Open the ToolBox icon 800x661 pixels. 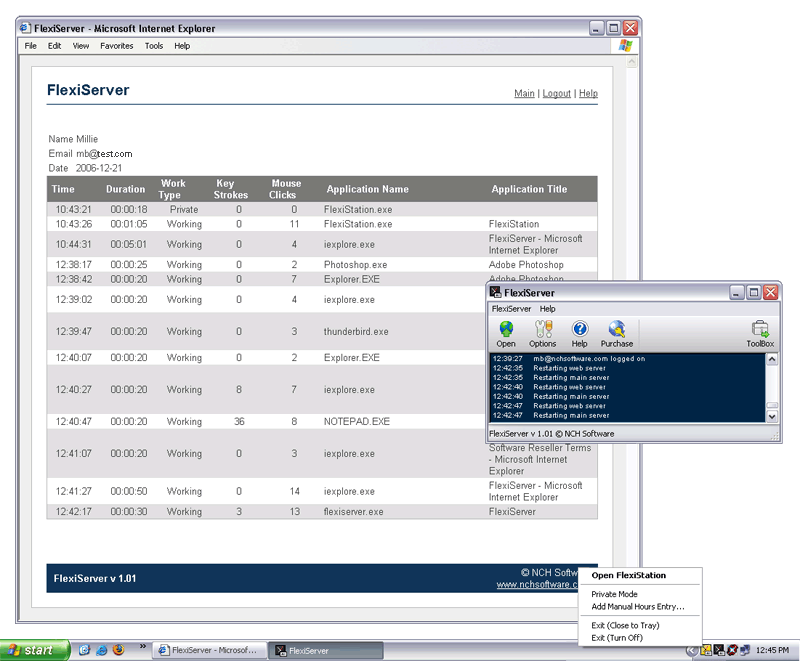760,333
